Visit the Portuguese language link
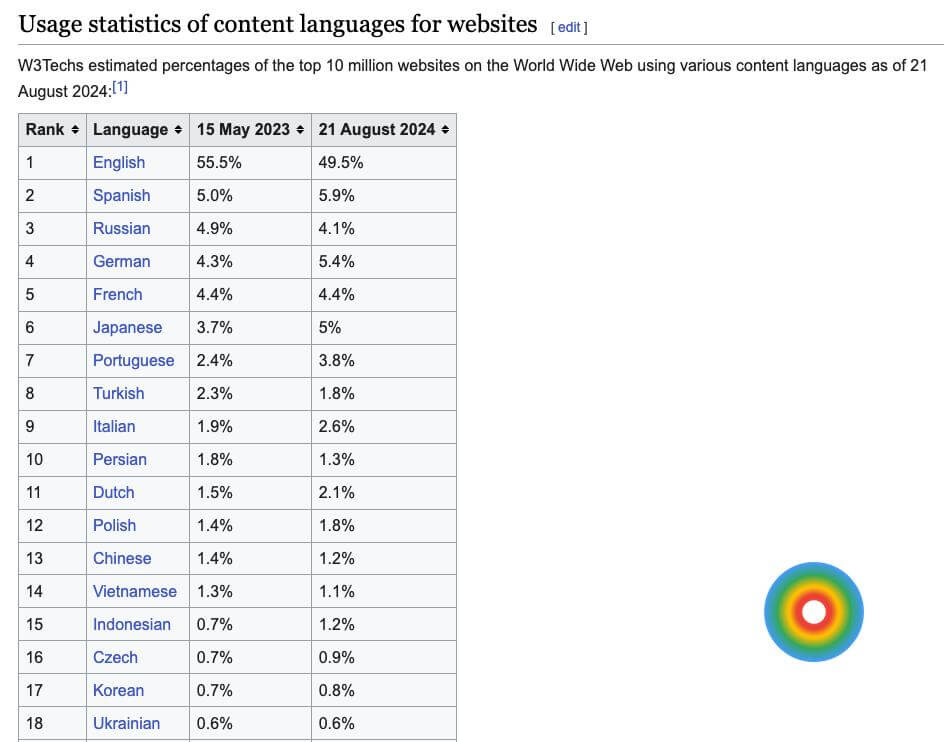The width and height of the screenshot is (944, 742). pyautogui.click(x=133, y=360)
